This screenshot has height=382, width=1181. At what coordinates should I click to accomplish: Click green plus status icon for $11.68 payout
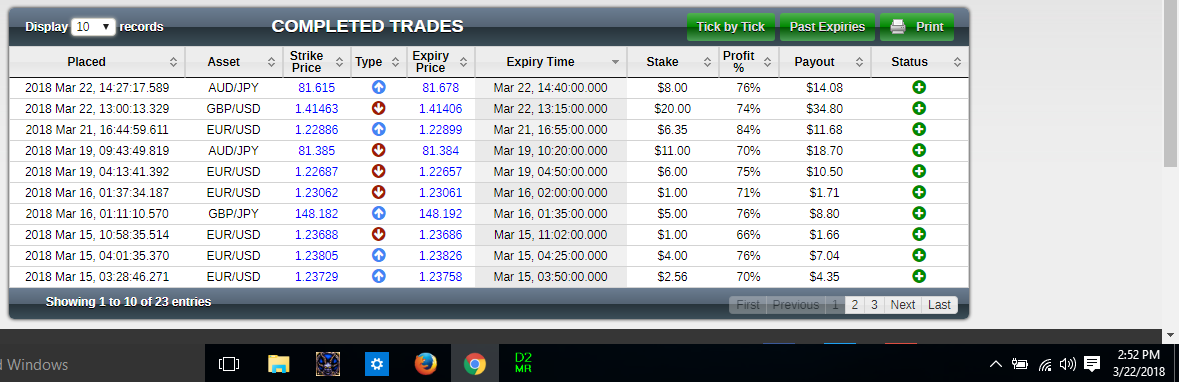[x=919, y=130]
